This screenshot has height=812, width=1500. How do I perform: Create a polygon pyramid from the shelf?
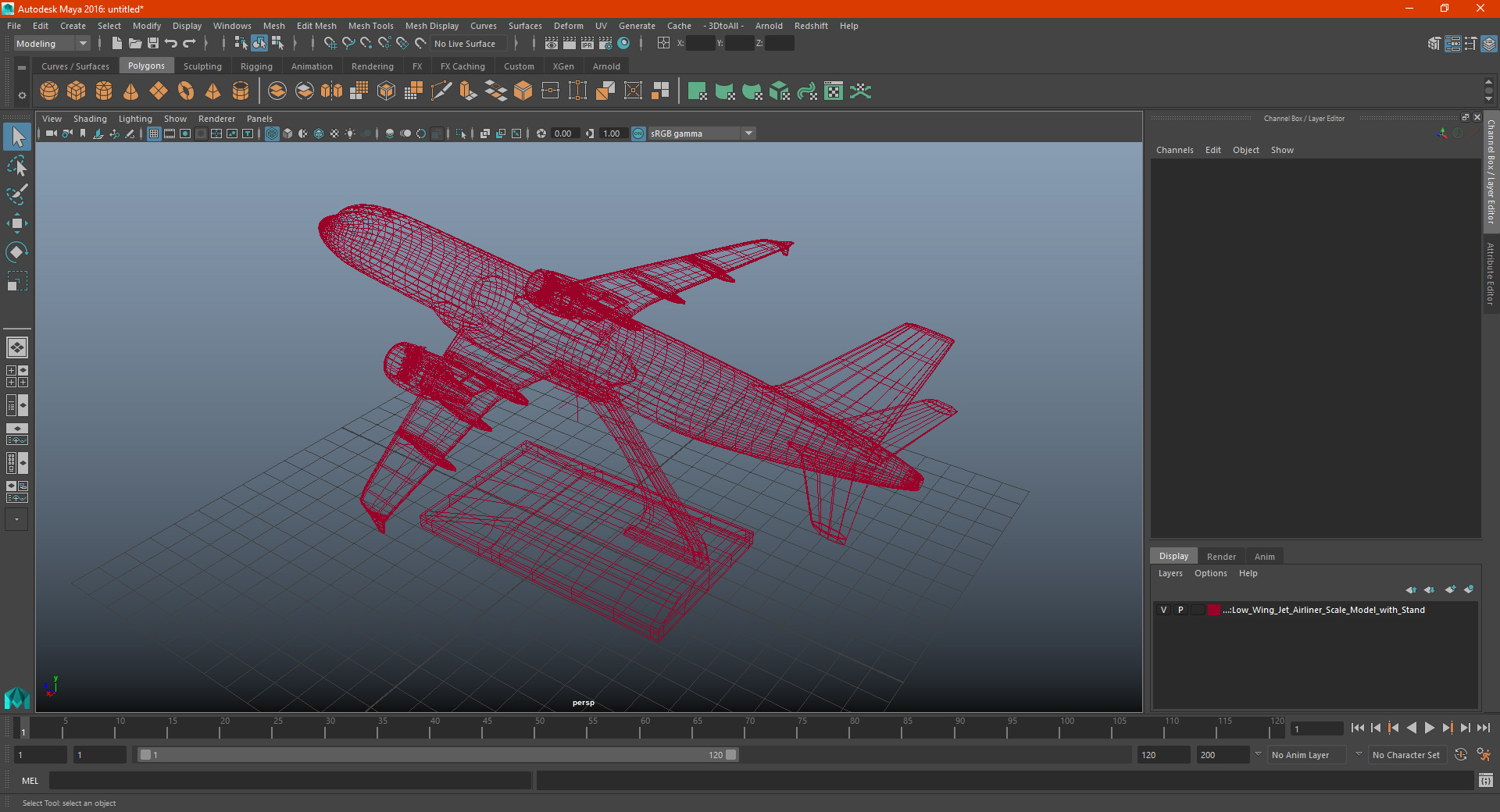click(x=213, y=91)
